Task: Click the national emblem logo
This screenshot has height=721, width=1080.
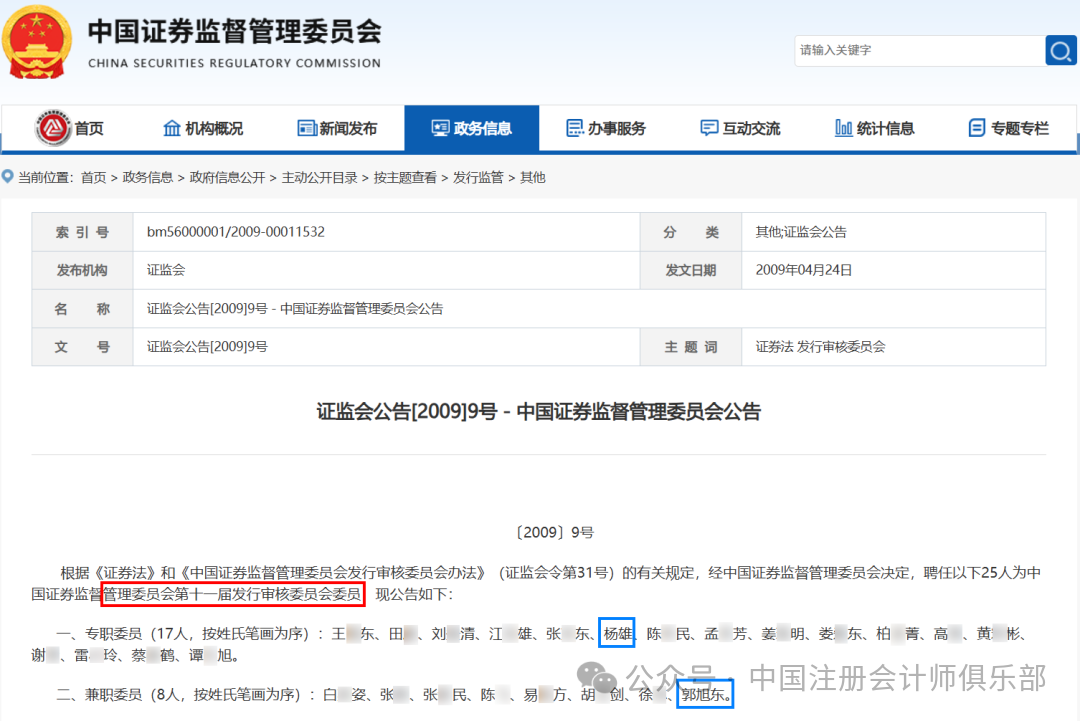Action: 37,43
